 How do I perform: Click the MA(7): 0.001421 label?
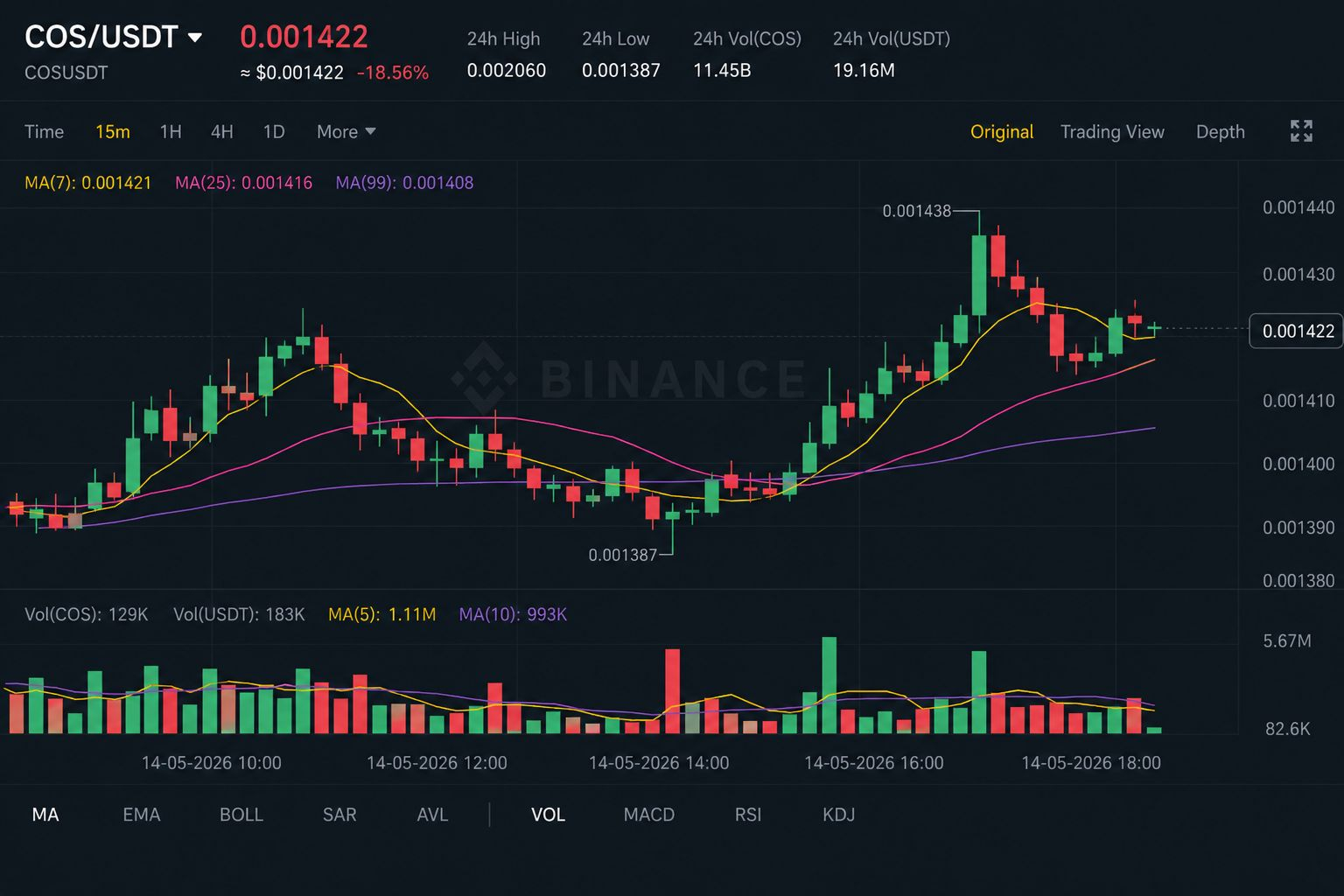(88, 183)
